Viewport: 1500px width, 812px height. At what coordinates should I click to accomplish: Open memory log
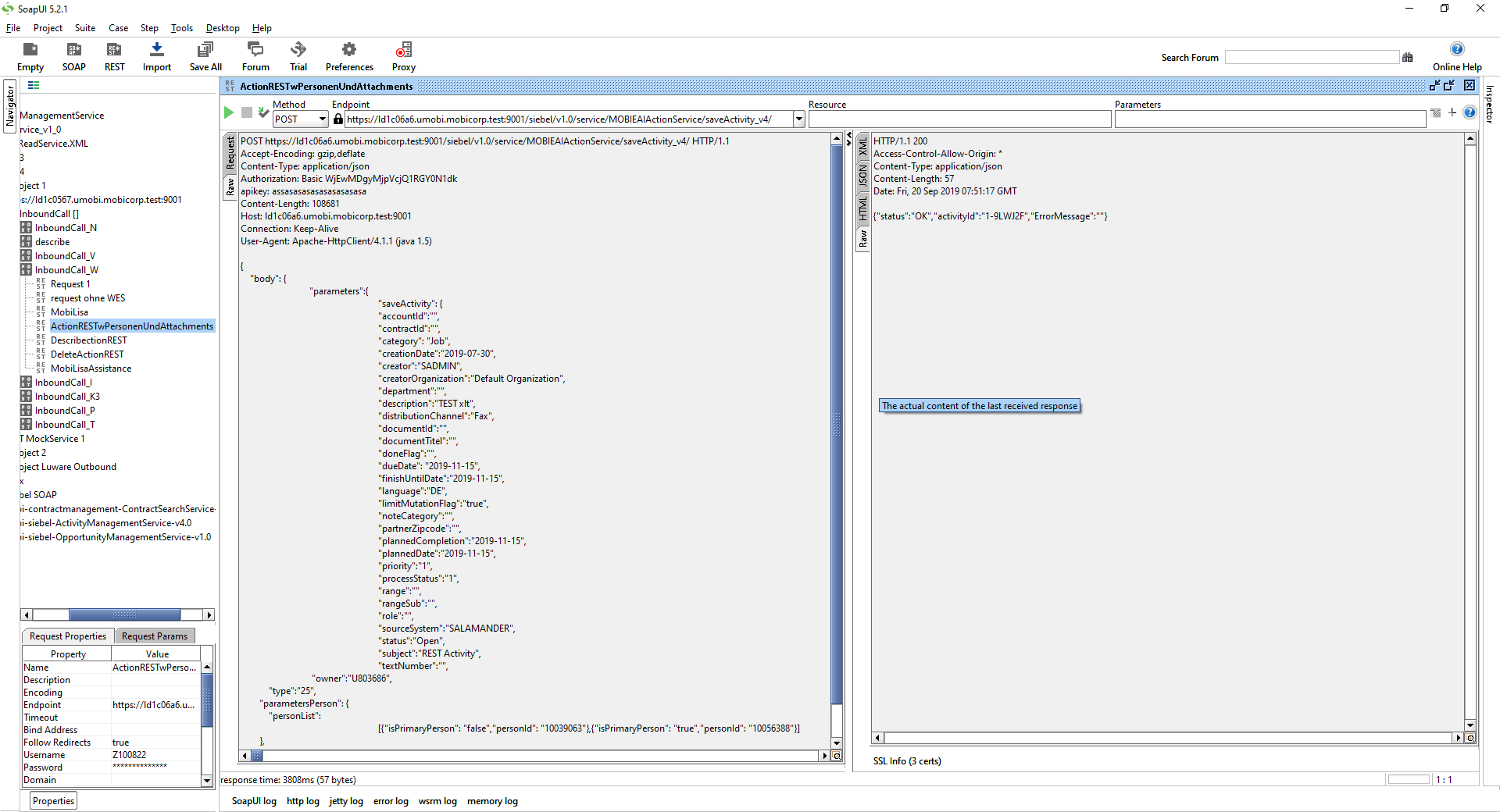(x=492, y=801)
